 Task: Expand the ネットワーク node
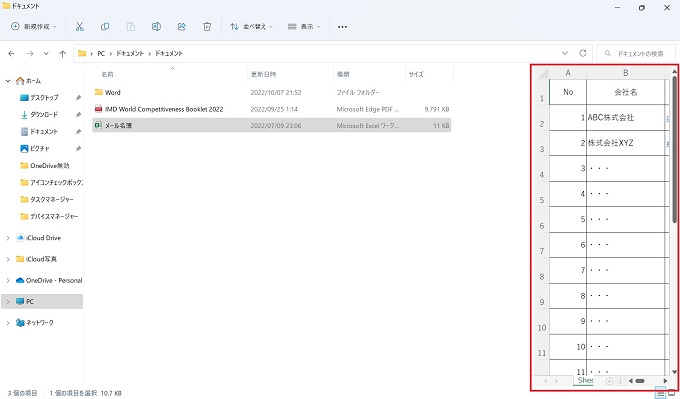pos(8,323)
